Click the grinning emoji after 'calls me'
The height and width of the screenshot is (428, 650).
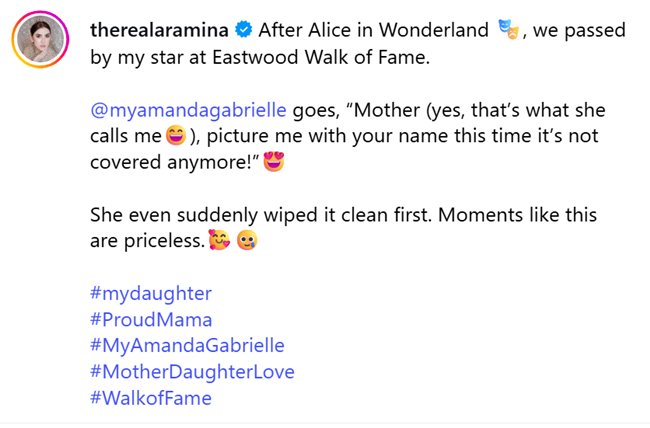(x=176, y=136)
